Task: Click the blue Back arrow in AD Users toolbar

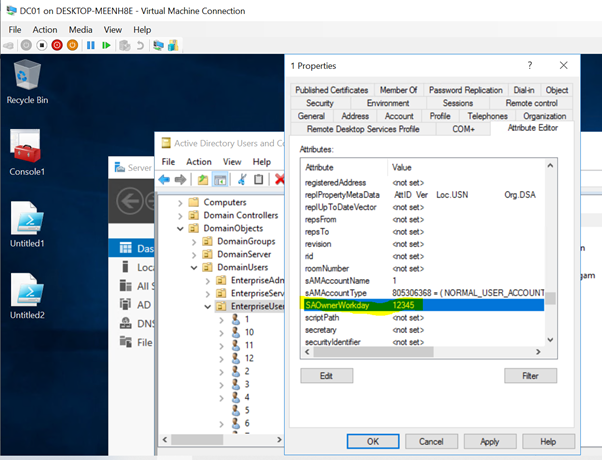Action: pos(164,179)
